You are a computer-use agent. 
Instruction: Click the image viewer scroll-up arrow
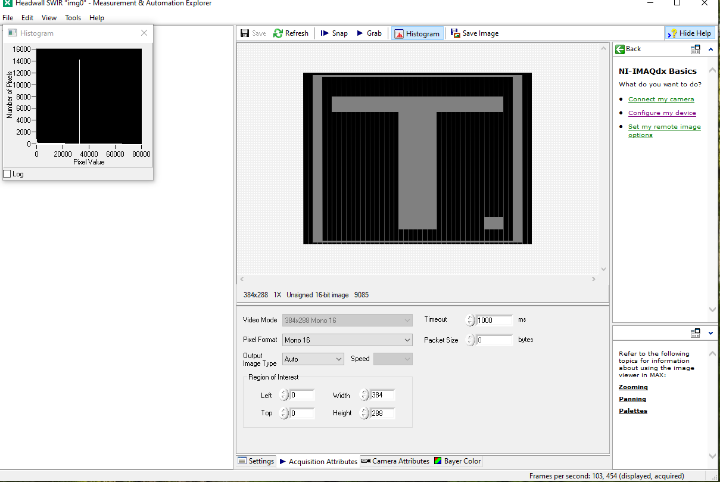click(603, 48)
